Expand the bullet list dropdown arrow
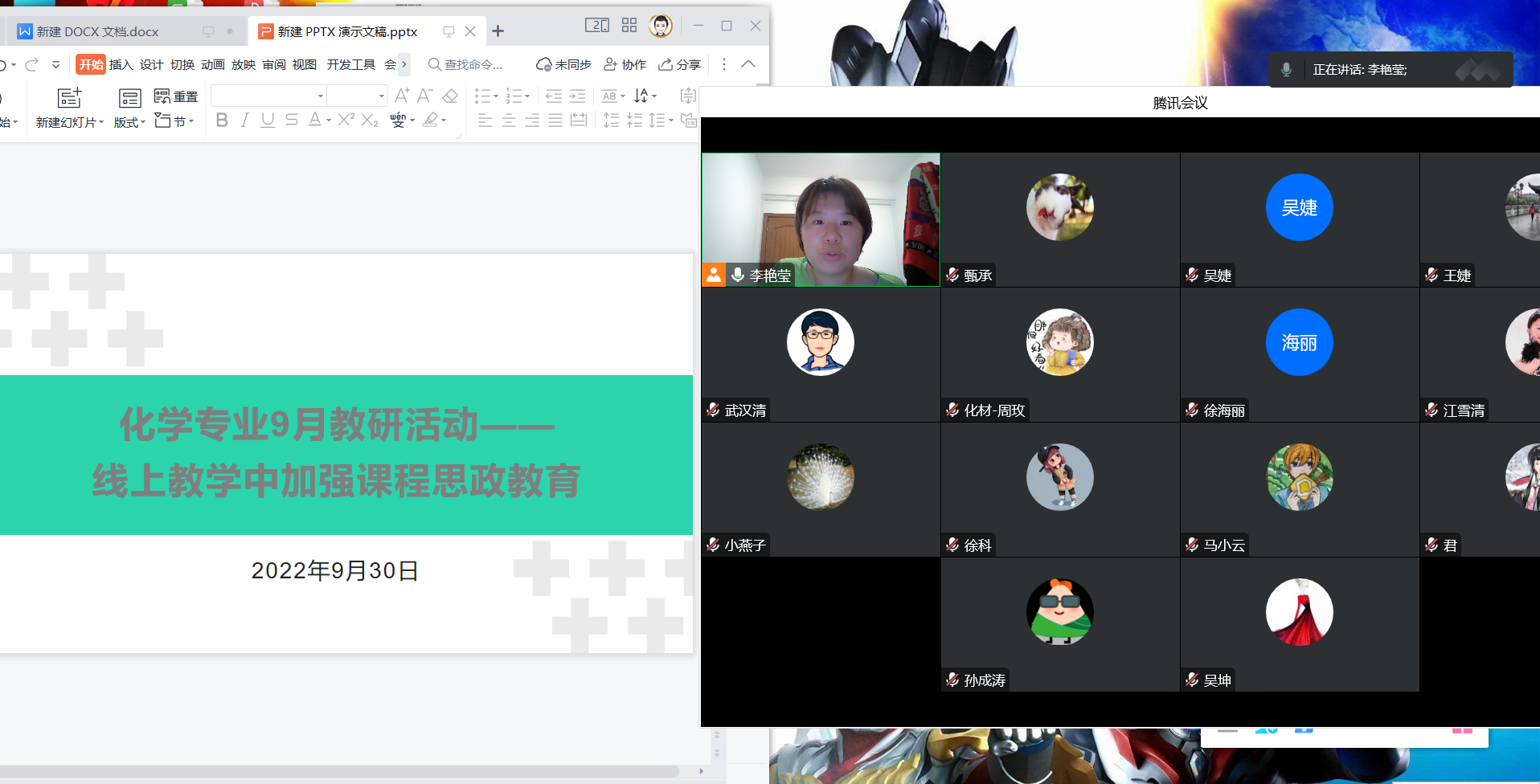1540x784 pixels. pyautogui.click(x=496, y=96)
